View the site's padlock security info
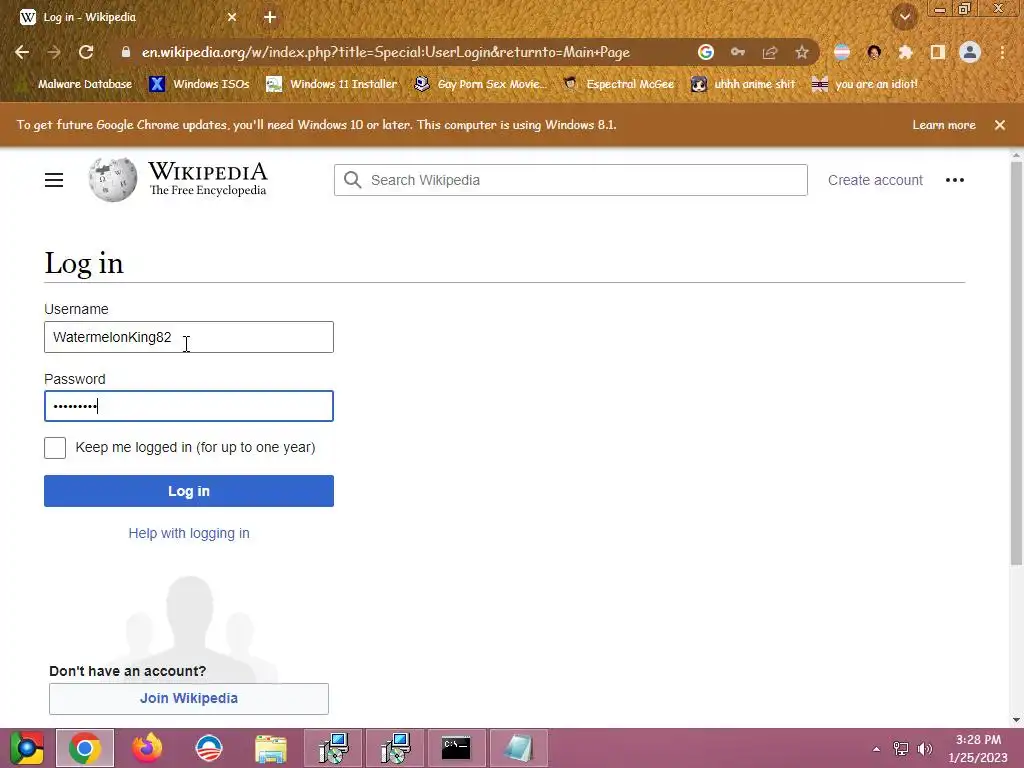Viewport: 1024px width, 768px height. [x=125, y=52]
